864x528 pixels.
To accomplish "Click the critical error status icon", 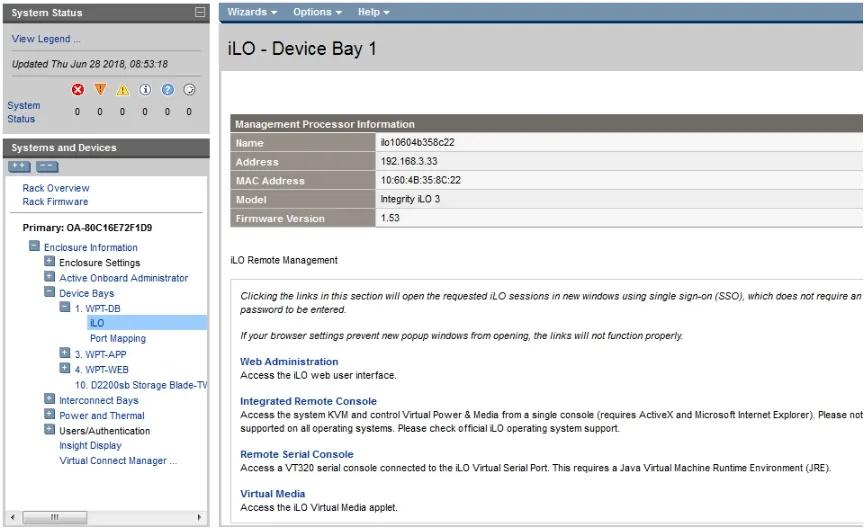I will coord(77,90).
